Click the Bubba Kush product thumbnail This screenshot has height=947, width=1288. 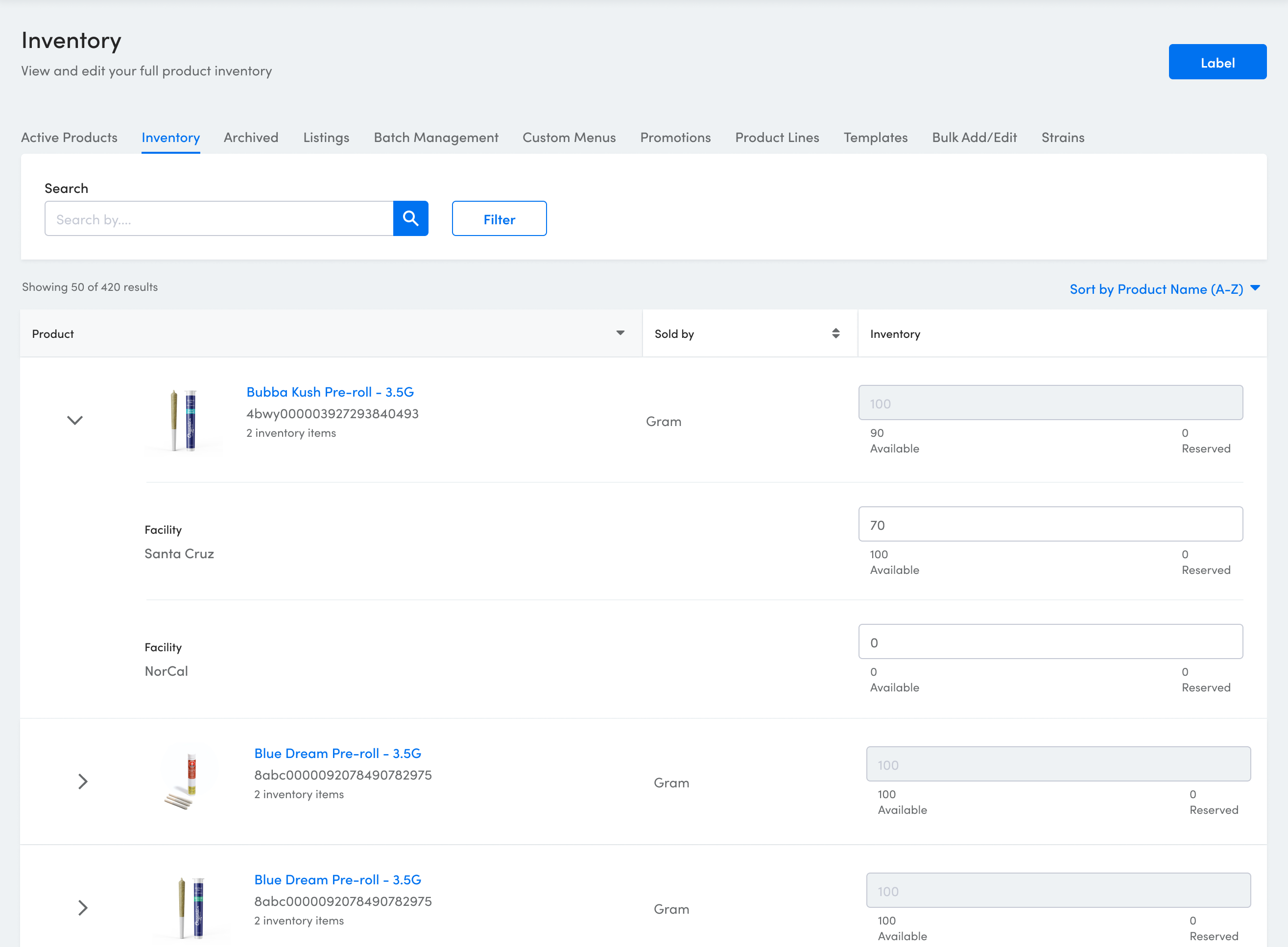point(184,420)
